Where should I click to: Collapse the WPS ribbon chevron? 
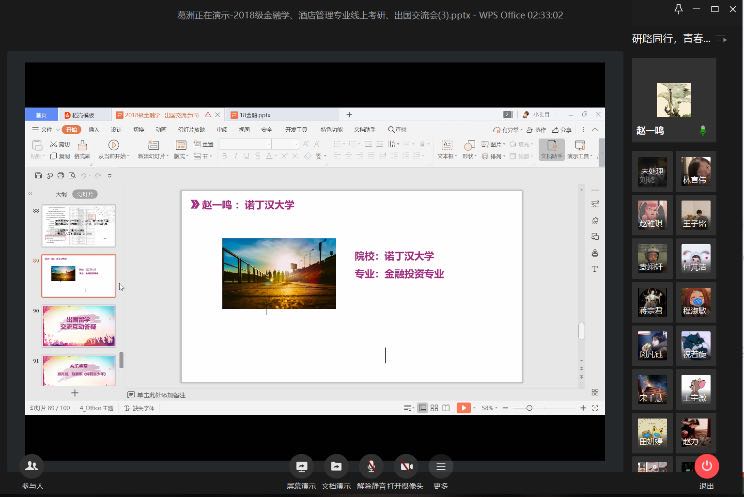pos(595,129)
